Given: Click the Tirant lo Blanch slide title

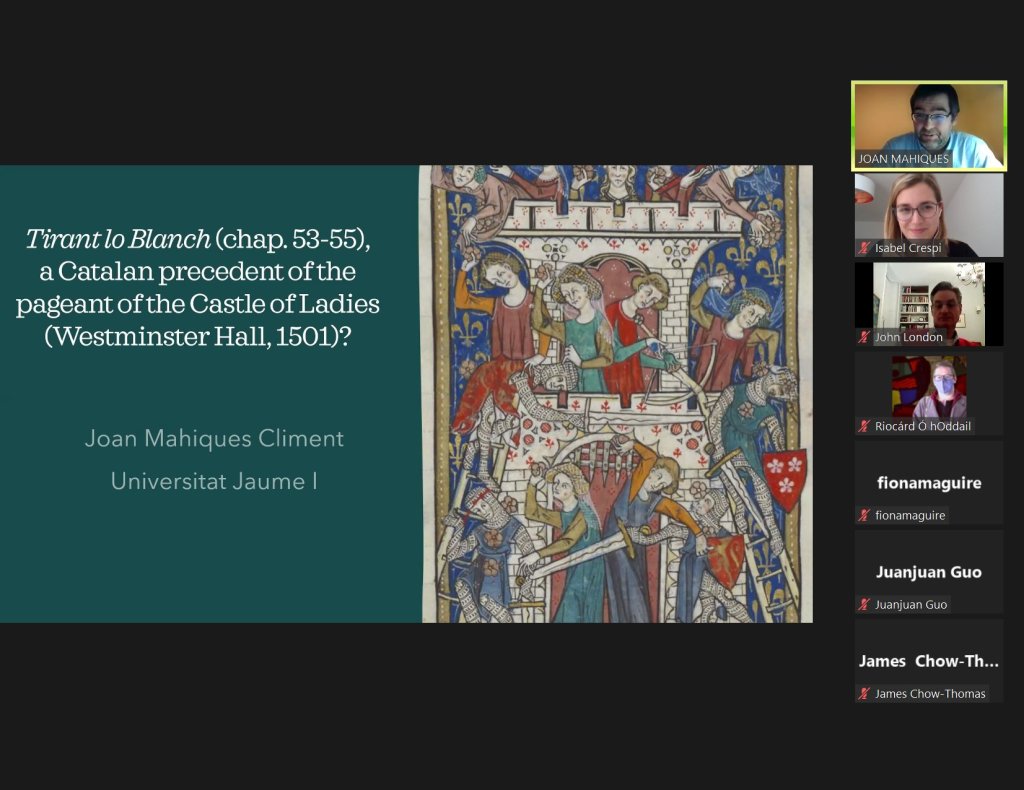Looking at the screenshot, I should click(197, 286).
